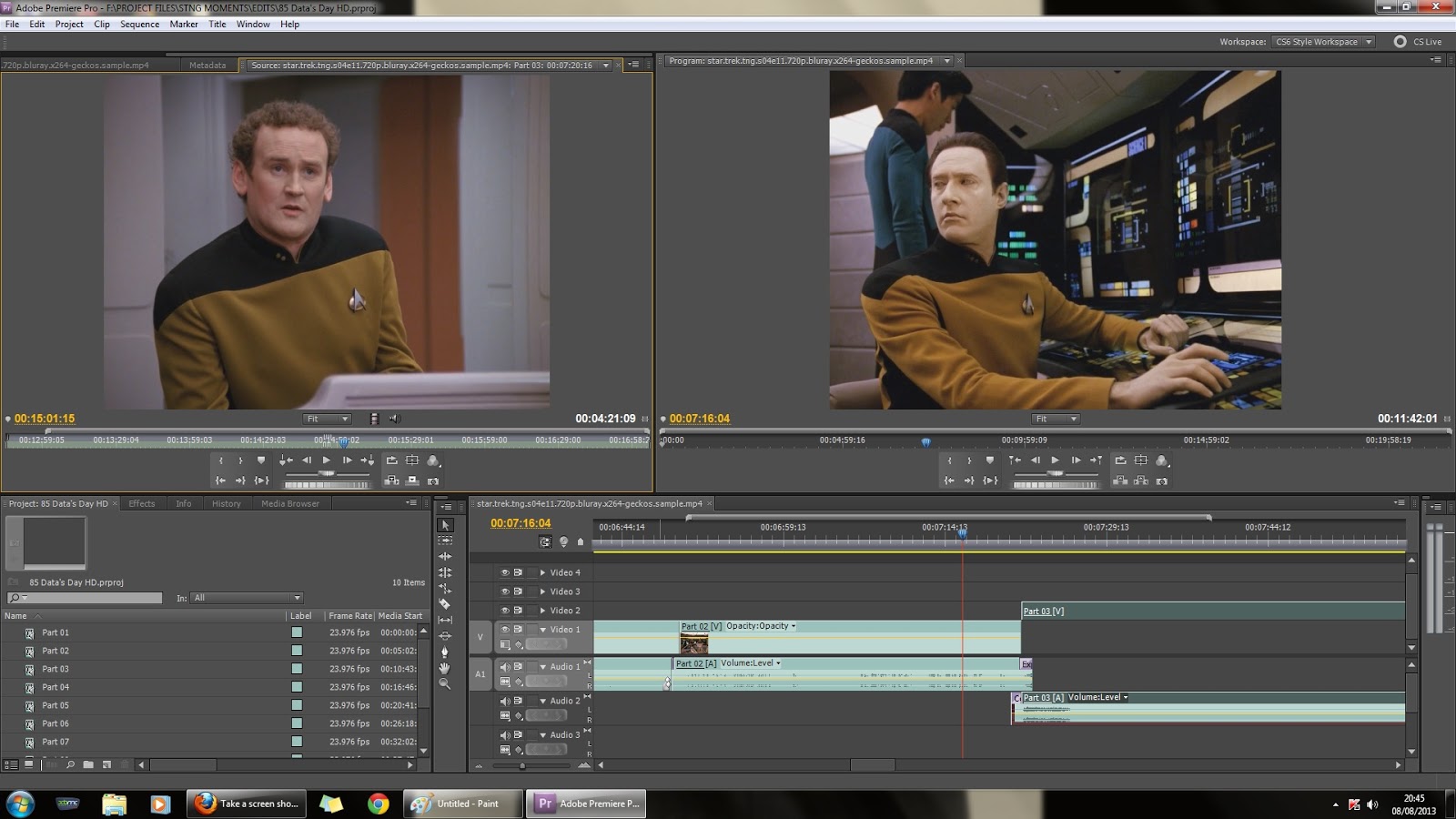
Task: Switch to the Media Browser tab
Action: tap(290, 503)
